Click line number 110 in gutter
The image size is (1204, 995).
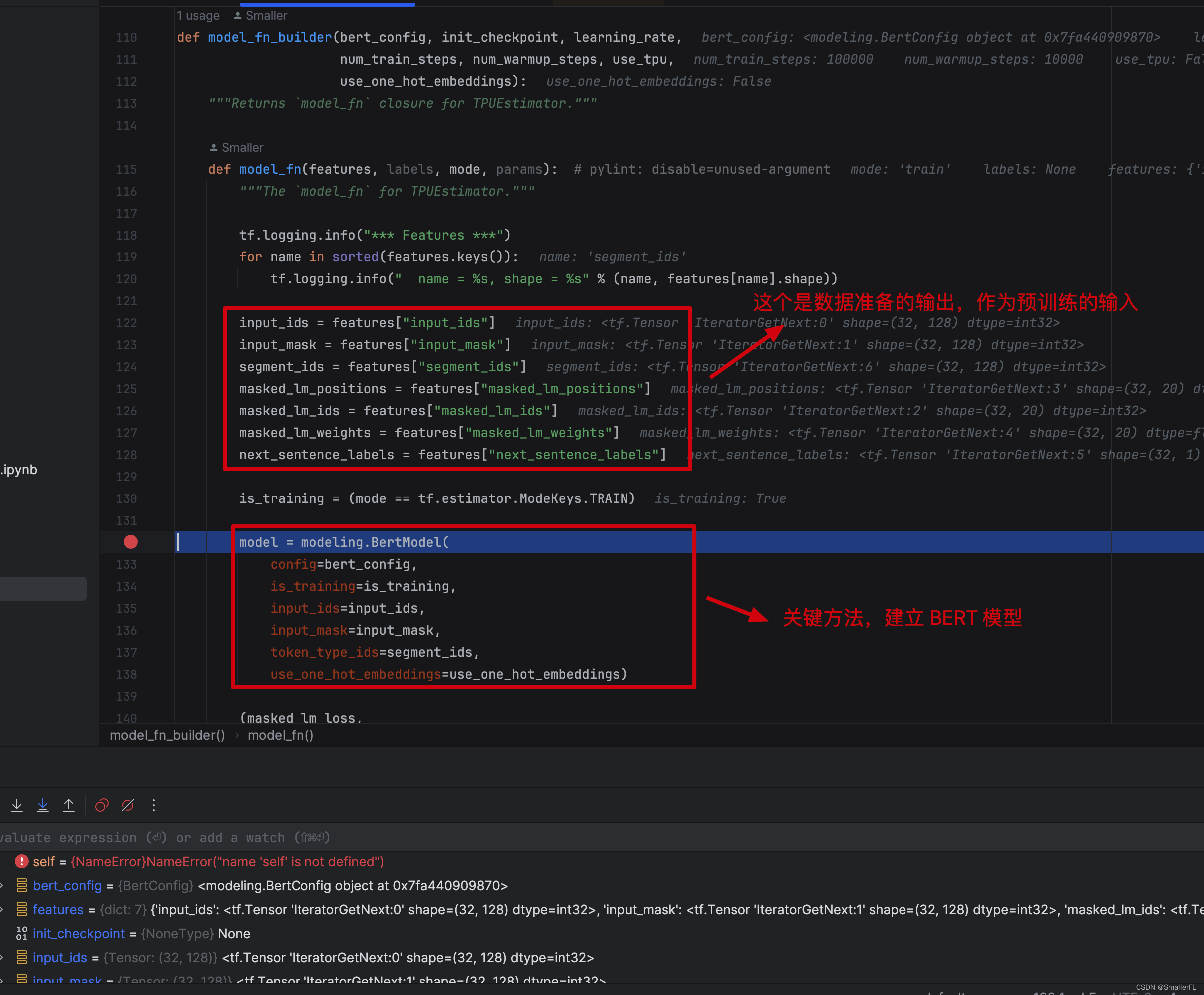(126, 38)
